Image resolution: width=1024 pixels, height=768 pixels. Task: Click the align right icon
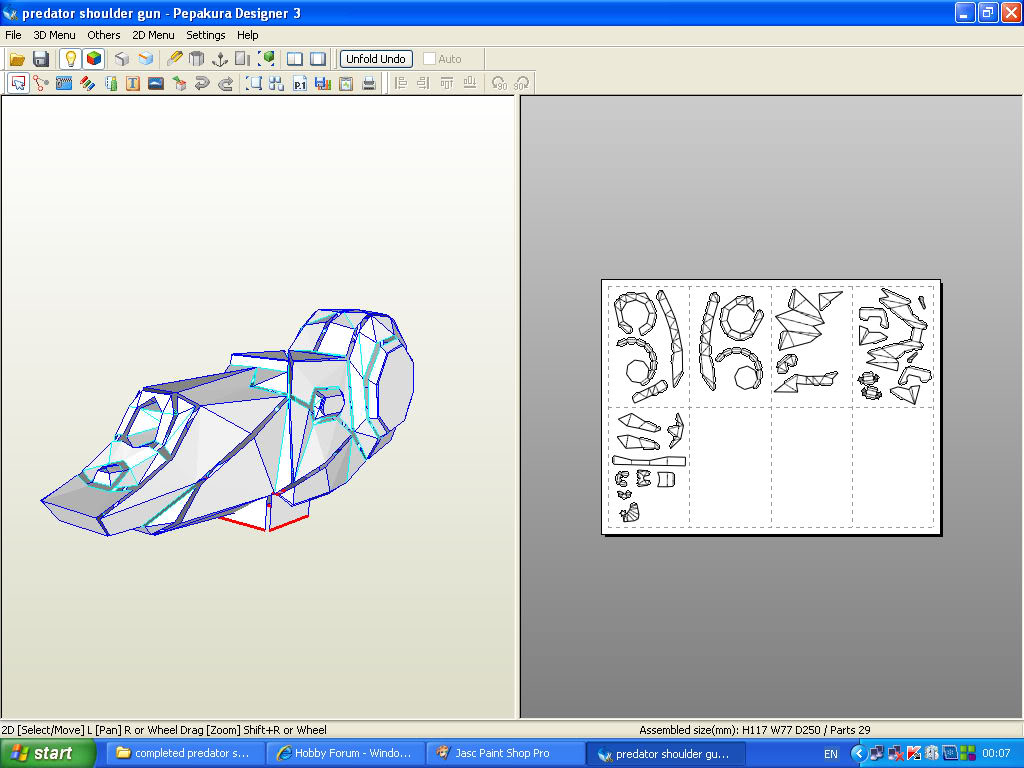point(423,84)
